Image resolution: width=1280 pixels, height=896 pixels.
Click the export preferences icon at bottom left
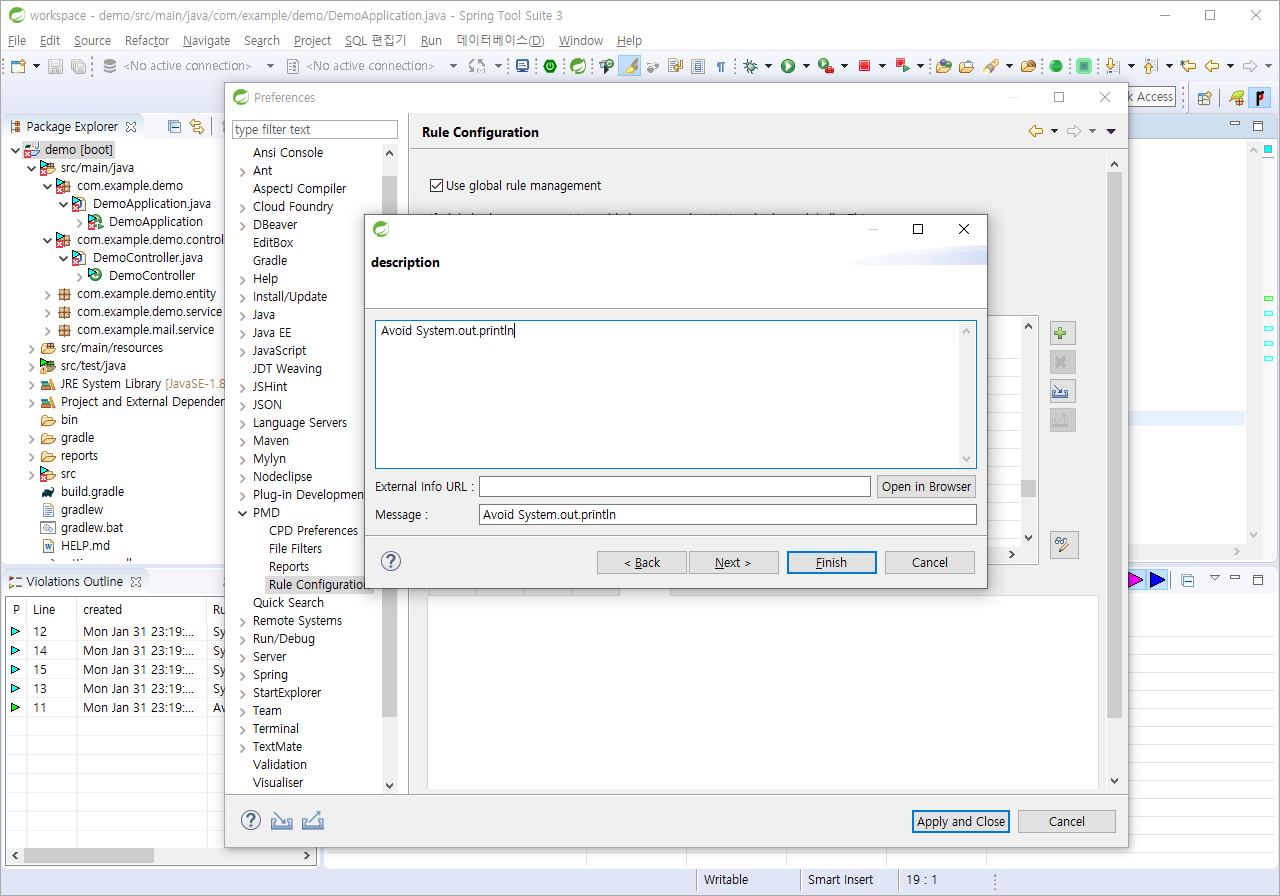[313, 820]
